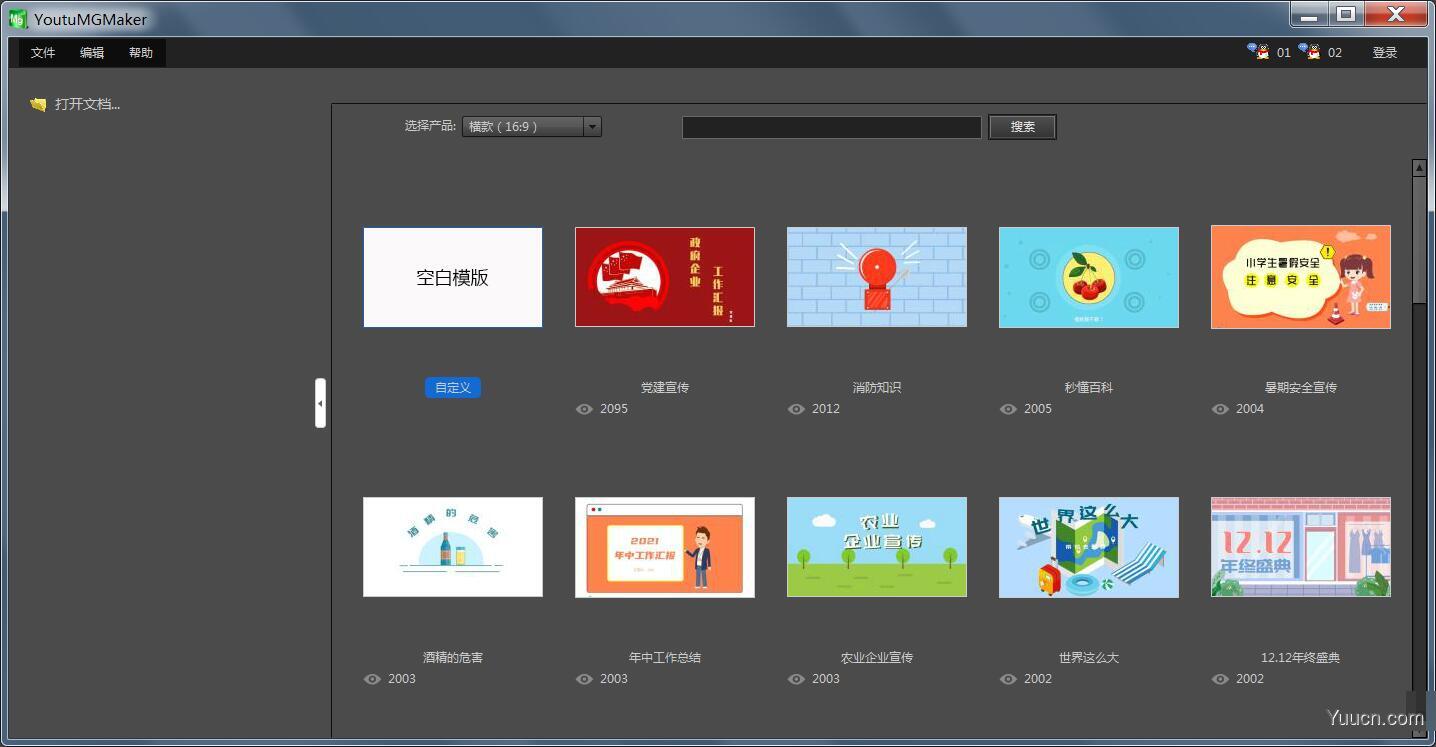This screenshot has width=1436, height=747.
Task: Click inside the search input field
Action: (x=831, y=126)
